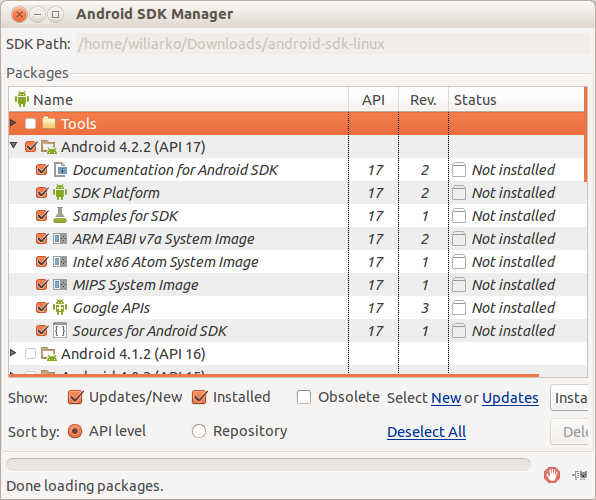This screenshot has width=596, height=500.
Task: Expand the Tools tree node
Action: coord(13,123)
